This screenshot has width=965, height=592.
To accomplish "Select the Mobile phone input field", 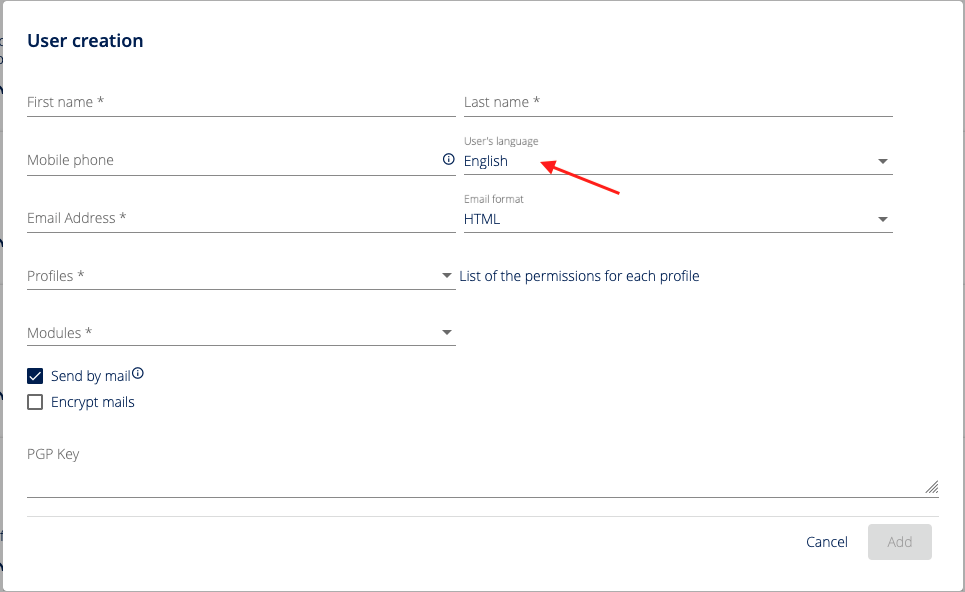I will (230, 160).
